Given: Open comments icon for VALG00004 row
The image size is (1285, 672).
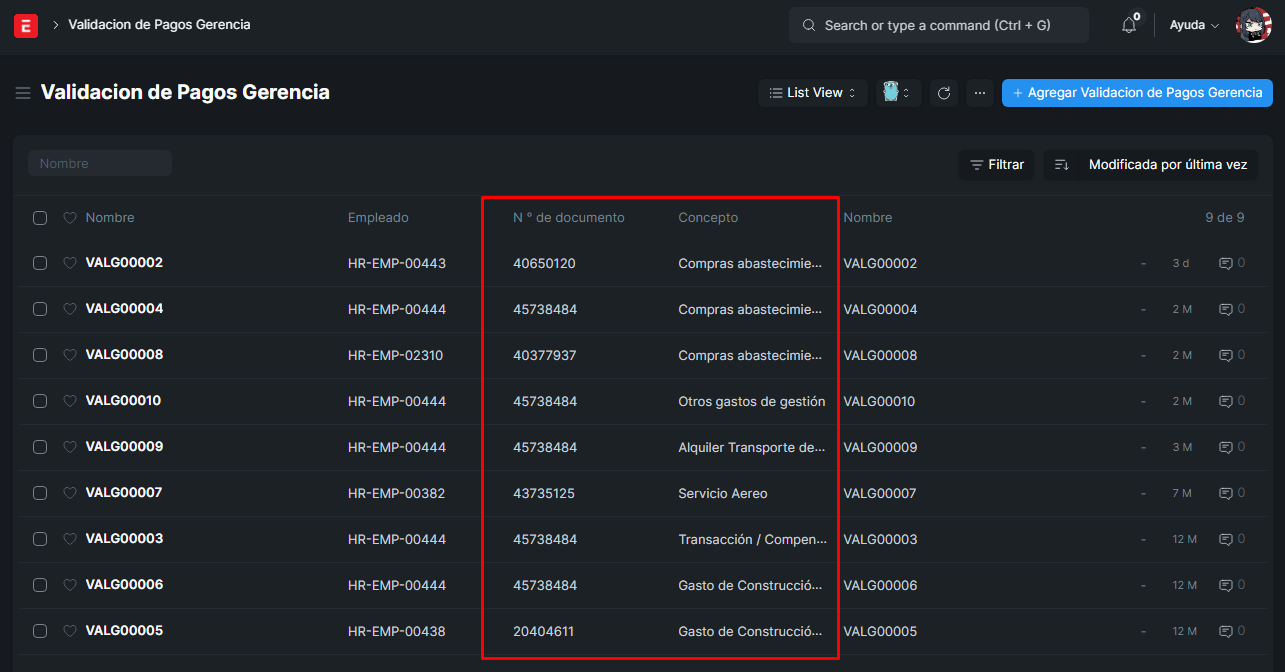Looking at the screenshot, I should 1225,309.
